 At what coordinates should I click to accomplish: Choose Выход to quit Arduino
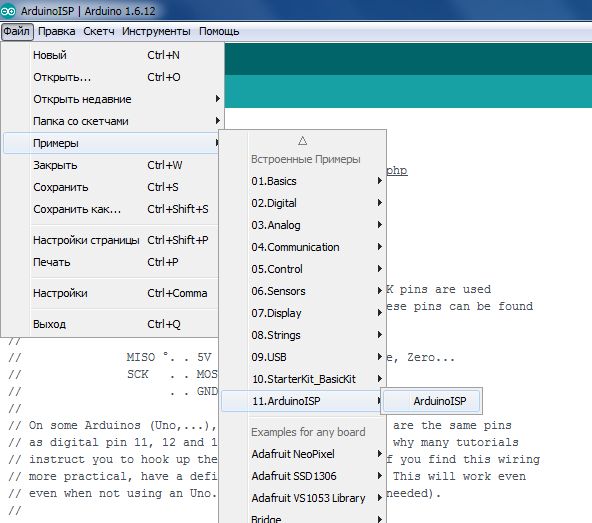111,324
